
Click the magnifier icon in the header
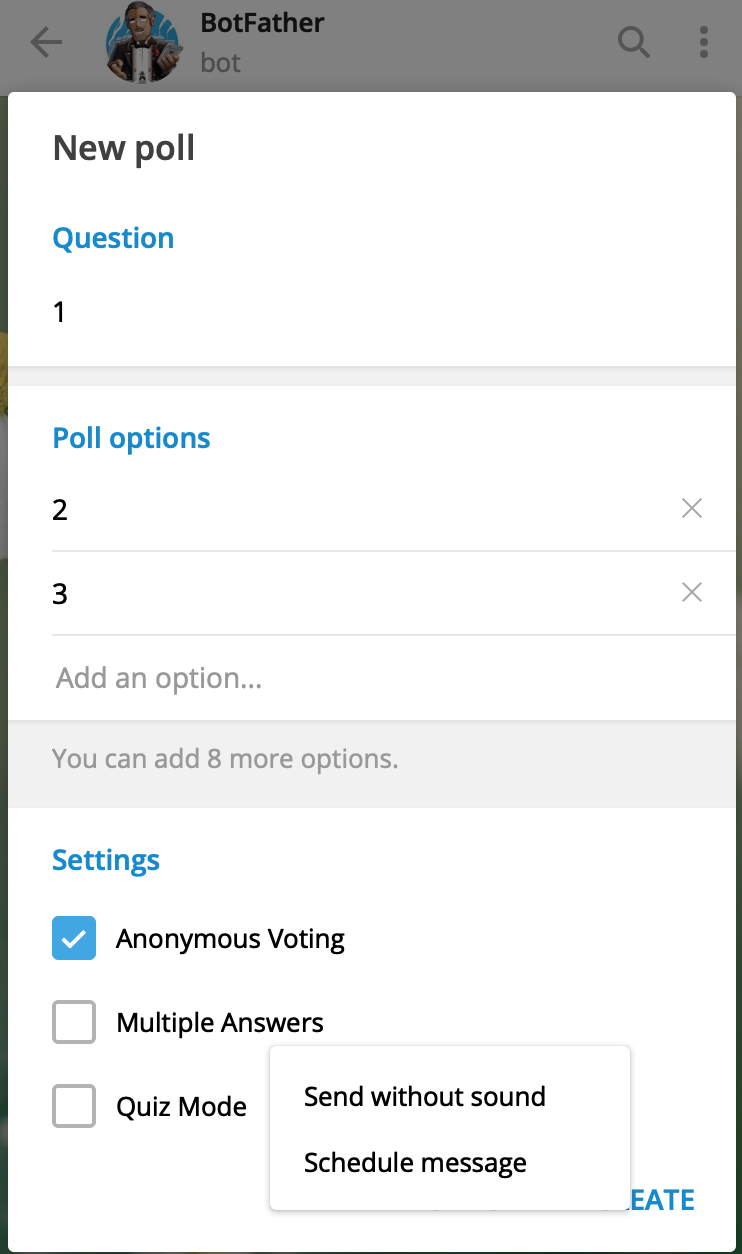[x=634, y=43]
